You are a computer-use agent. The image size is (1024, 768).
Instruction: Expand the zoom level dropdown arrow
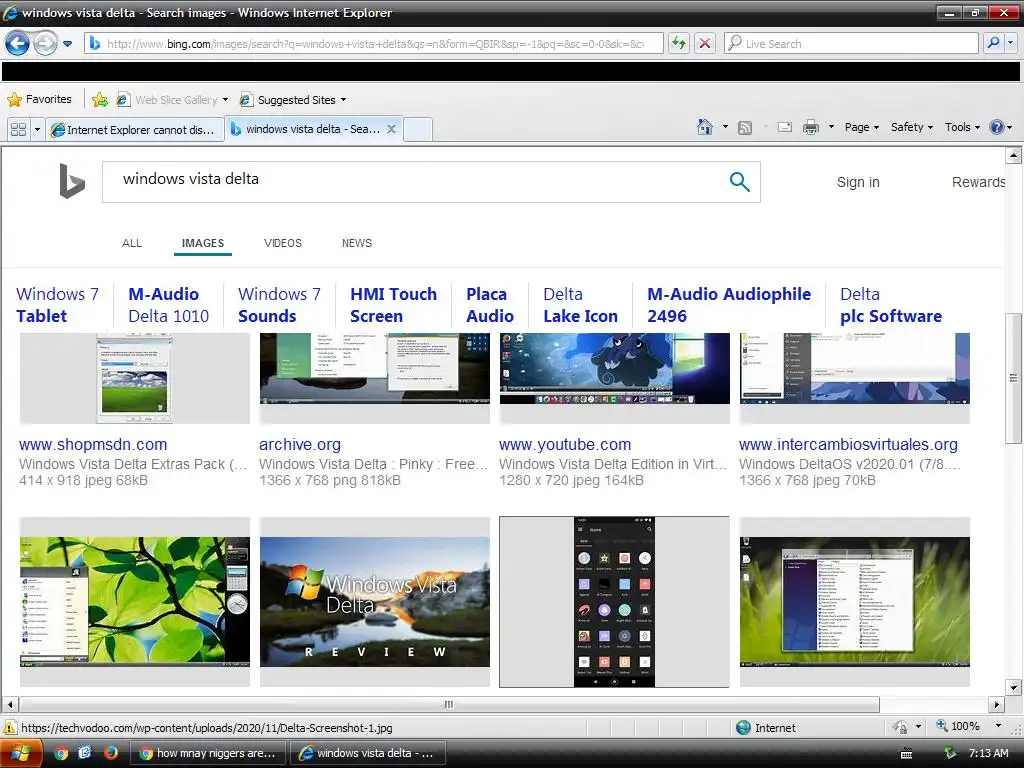(998, 726)
